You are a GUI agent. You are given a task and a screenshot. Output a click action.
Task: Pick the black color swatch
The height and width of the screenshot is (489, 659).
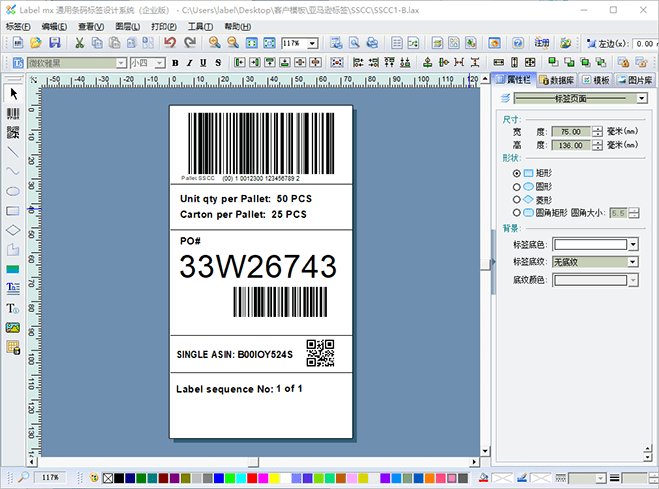pyautogui.click(x=119, y=478)
